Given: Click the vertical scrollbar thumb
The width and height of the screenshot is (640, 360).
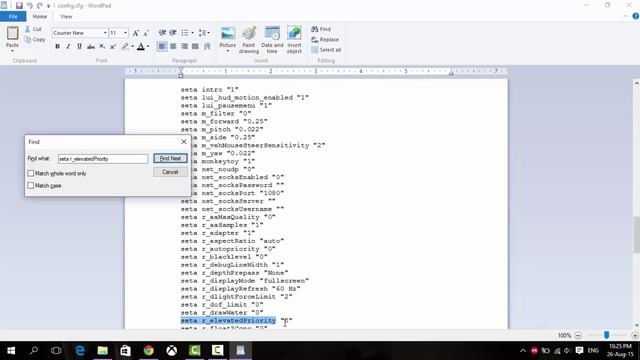Looking at the screenshot, I should click(636, 235).
